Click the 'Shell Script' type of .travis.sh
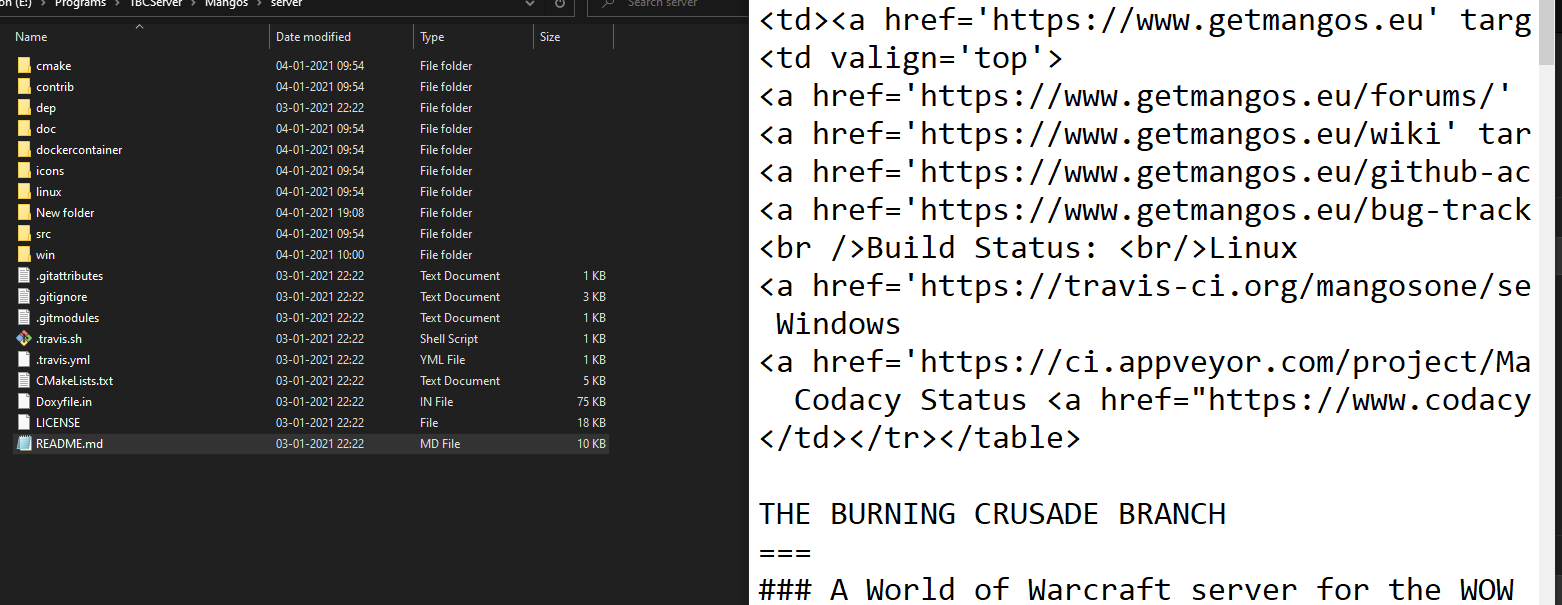The image size is (1562, 605). tap(449, 339)
